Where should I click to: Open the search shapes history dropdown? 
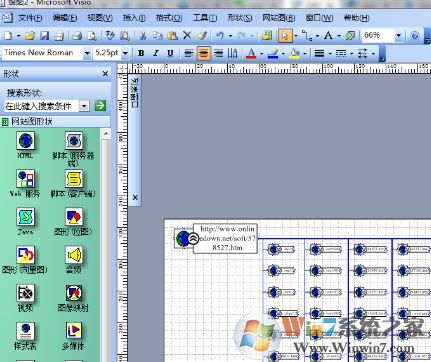point(84,106)
